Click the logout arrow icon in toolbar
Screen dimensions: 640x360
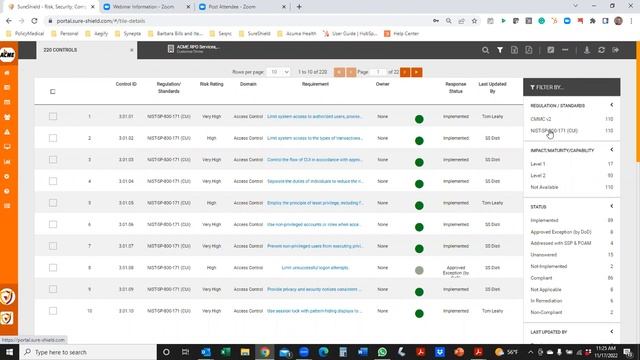pos(616,50)
